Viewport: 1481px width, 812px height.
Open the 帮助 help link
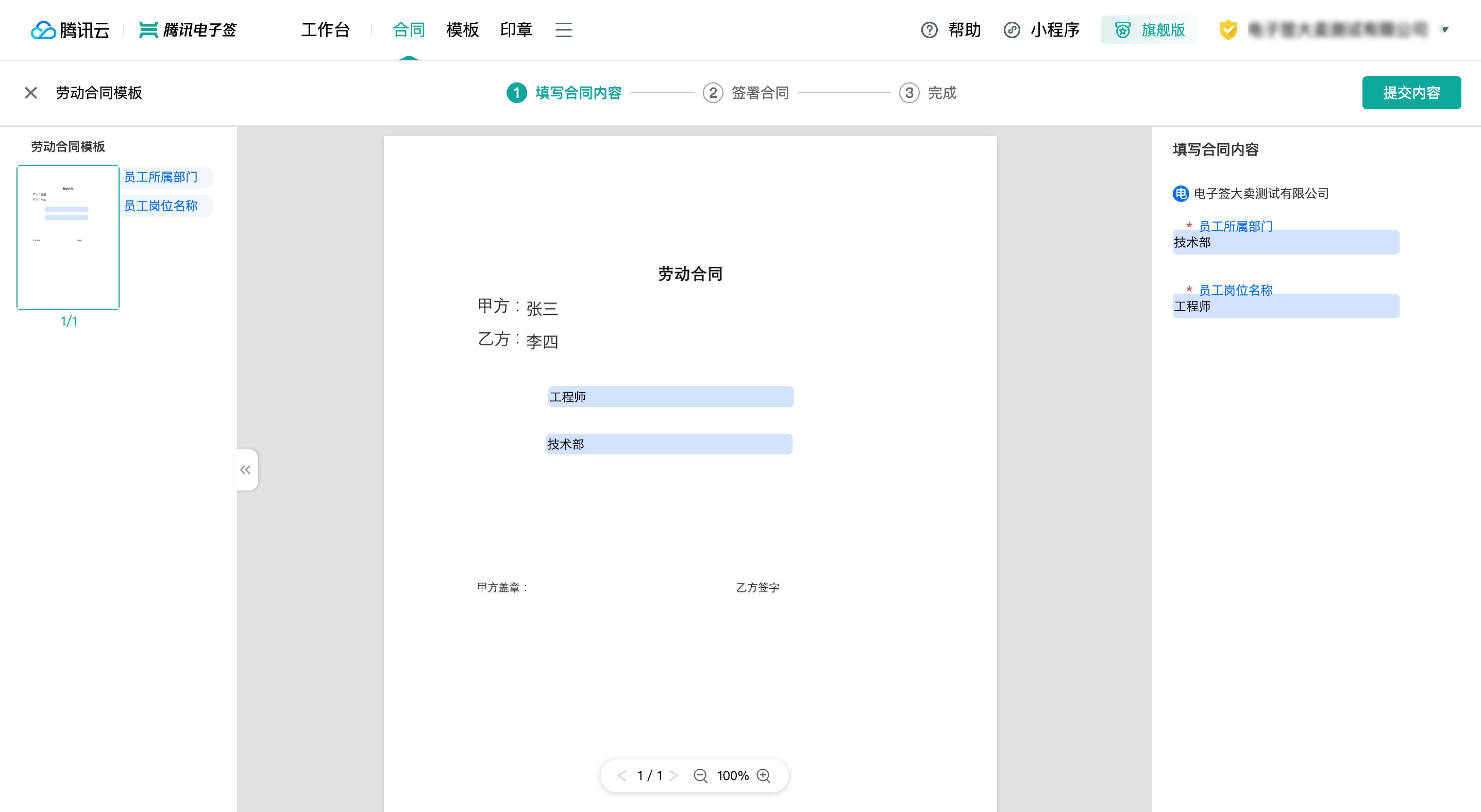tap(964, 30)
